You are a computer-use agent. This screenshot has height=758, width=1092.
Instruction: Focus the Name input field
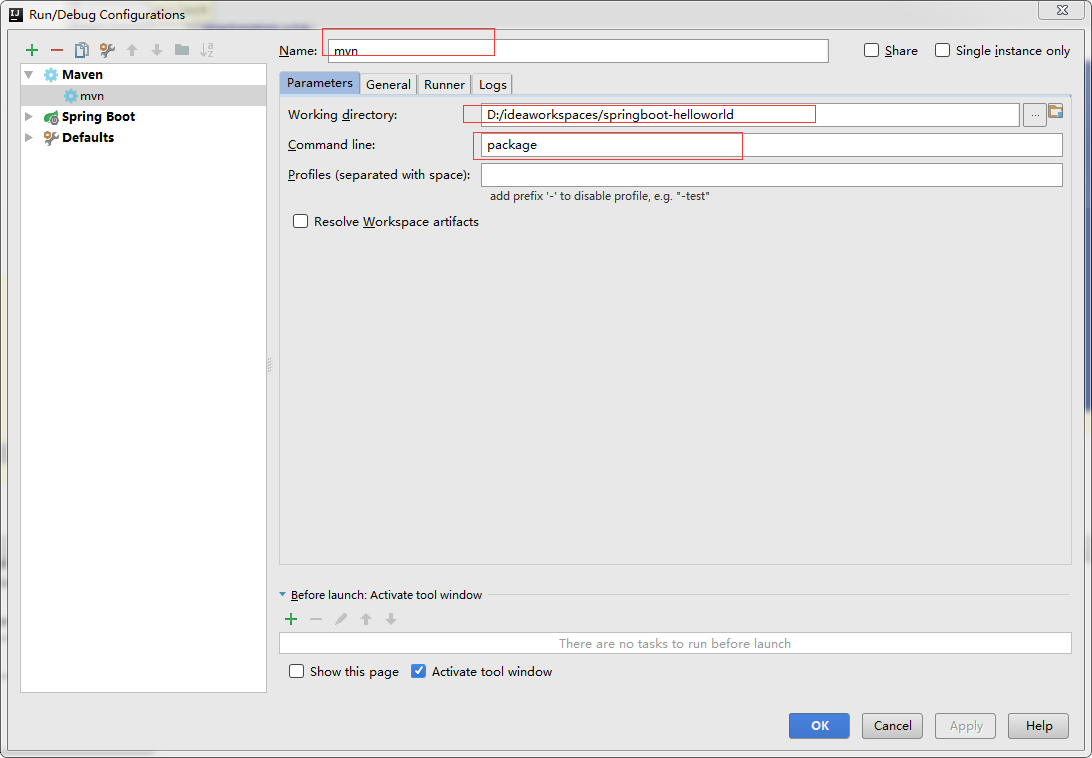(578, 51)
